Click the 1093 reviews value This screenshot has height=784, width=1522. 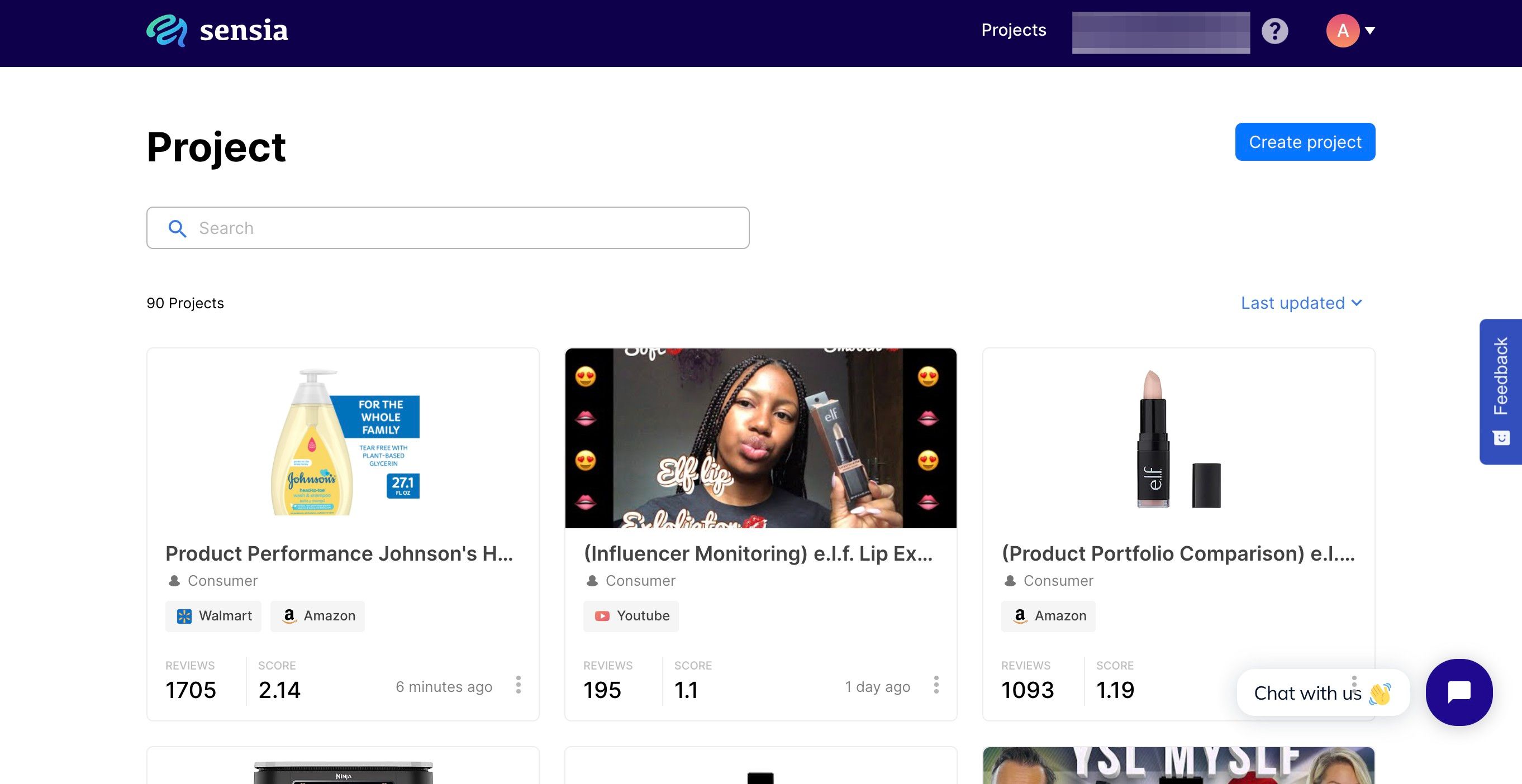tap(1028, 690)
